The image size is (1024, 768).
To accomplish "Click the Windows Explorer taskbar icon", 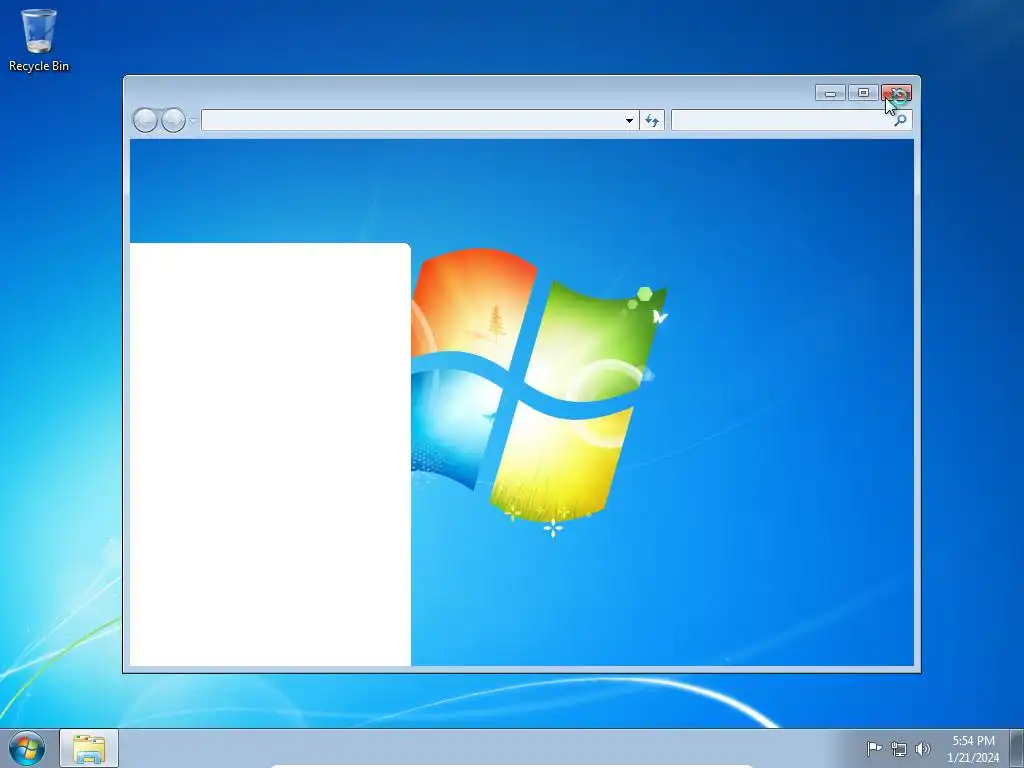I will click(x=89, y=748).
